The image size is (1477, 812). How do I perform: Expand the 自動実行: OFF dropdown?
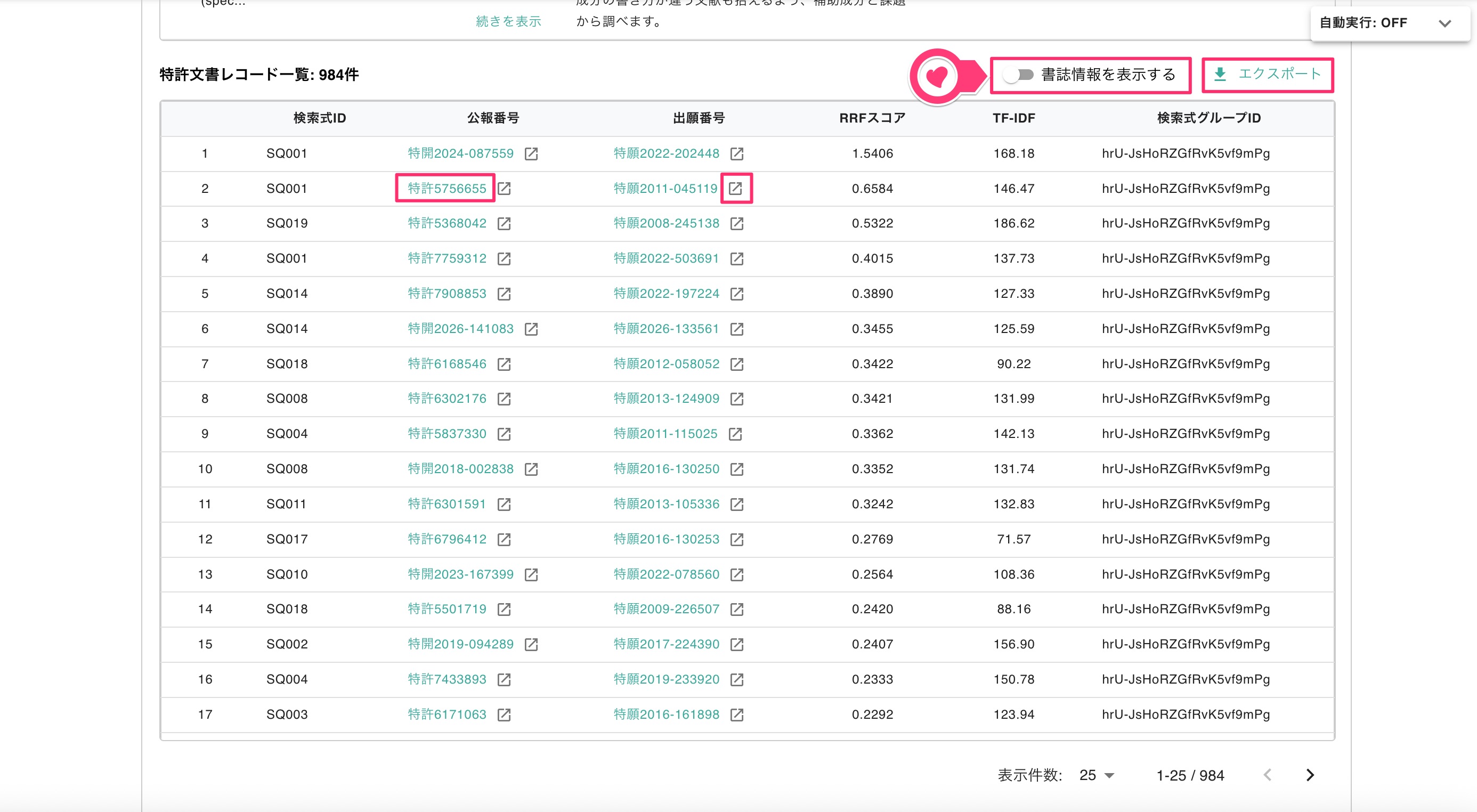[x=1390, y=23]
